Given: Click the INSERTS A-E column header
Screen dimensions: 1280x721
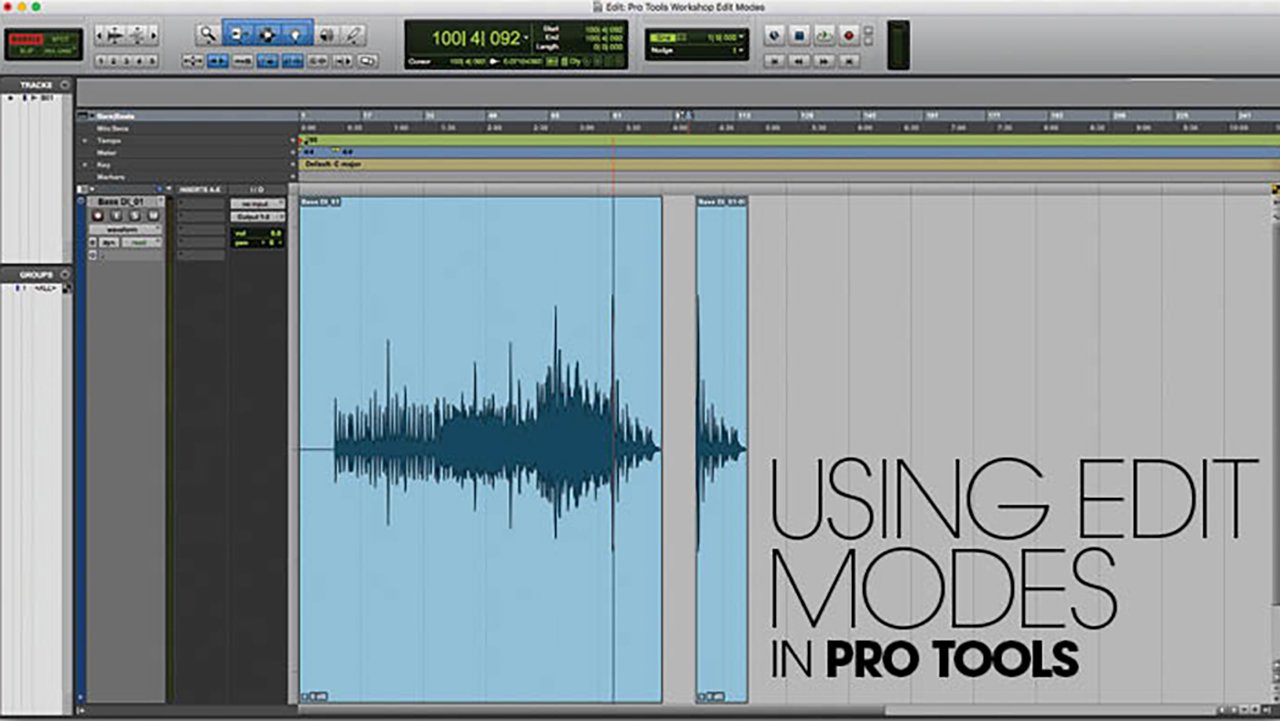Looking at the screenshot, I should tap(199, 189).
